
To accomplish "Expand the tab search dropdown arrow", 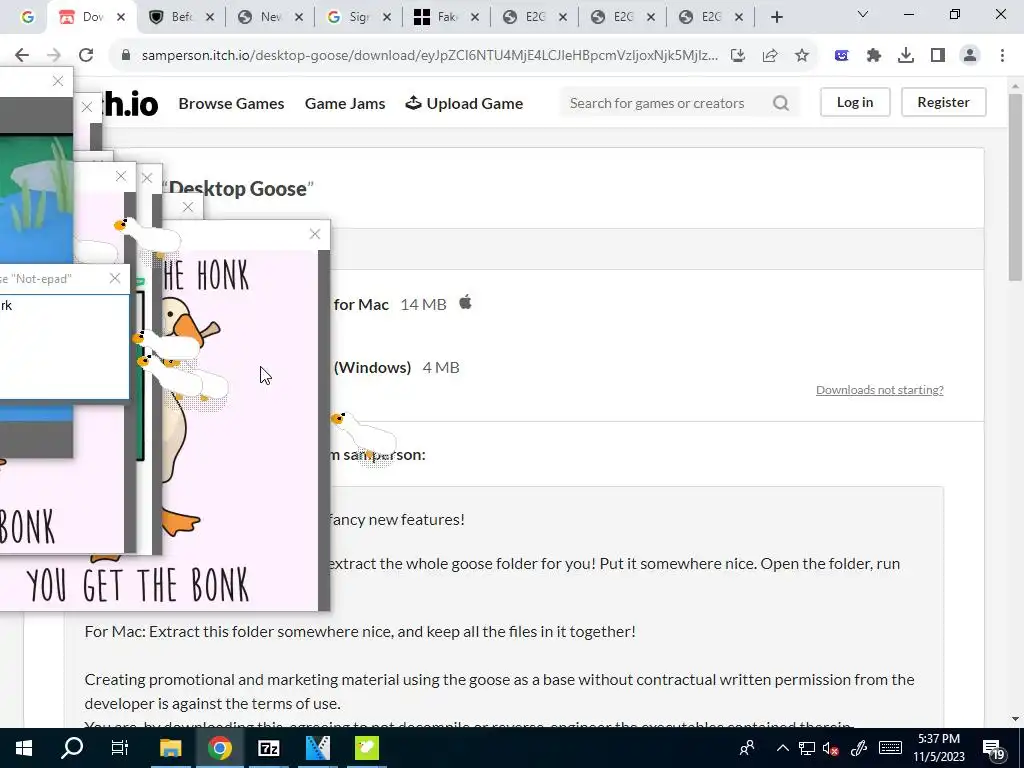I will pos(863,14).
